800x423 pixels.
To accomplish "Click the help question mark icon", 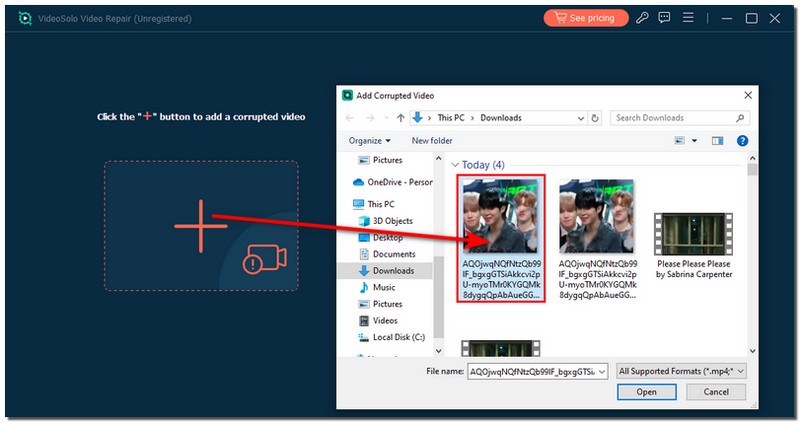I will click(742, 141).
